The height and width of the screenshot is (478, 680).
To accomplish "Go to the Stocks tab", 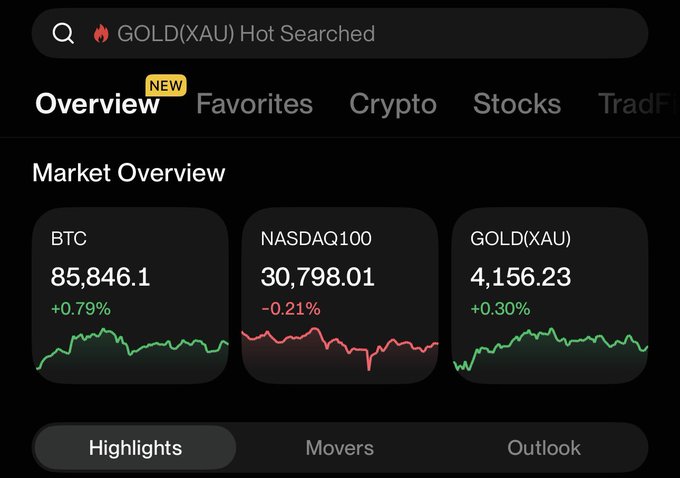I will point(517,104).
